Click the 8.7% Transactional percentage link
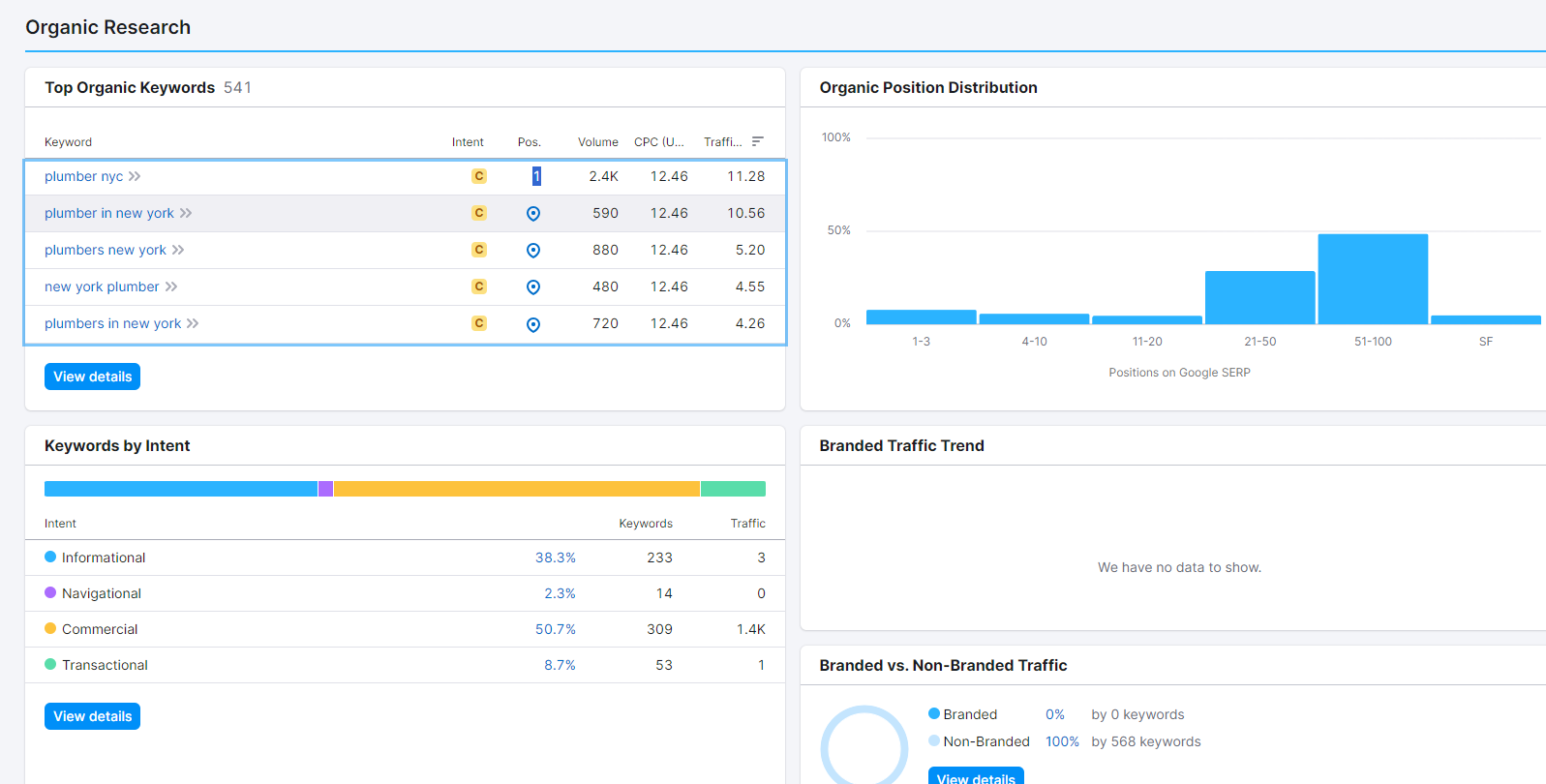1546x784 pixels. pos(560,665)
